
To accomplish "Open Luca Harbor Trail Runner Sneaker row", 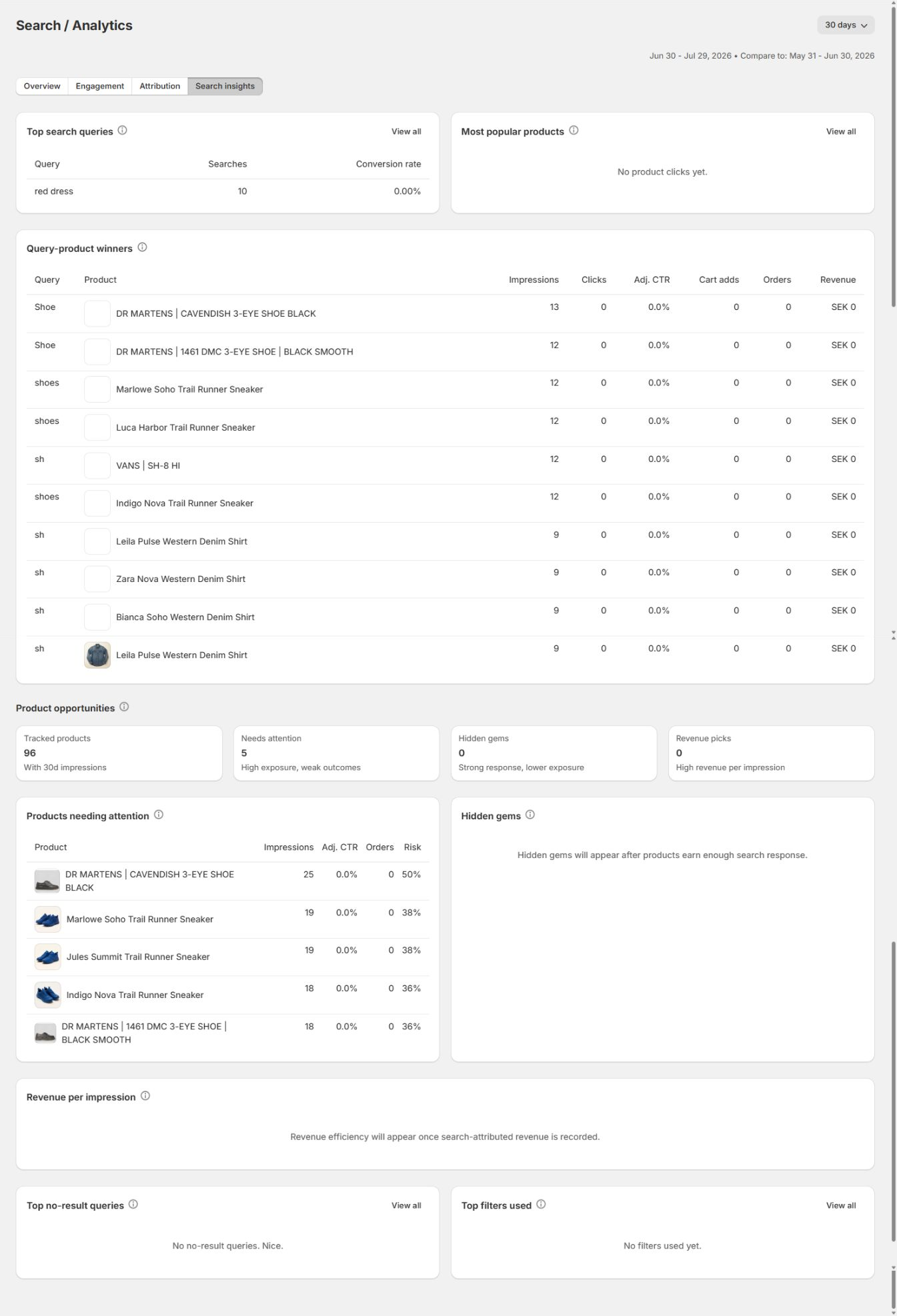I will pyautogui.click(x=445, y=427).
